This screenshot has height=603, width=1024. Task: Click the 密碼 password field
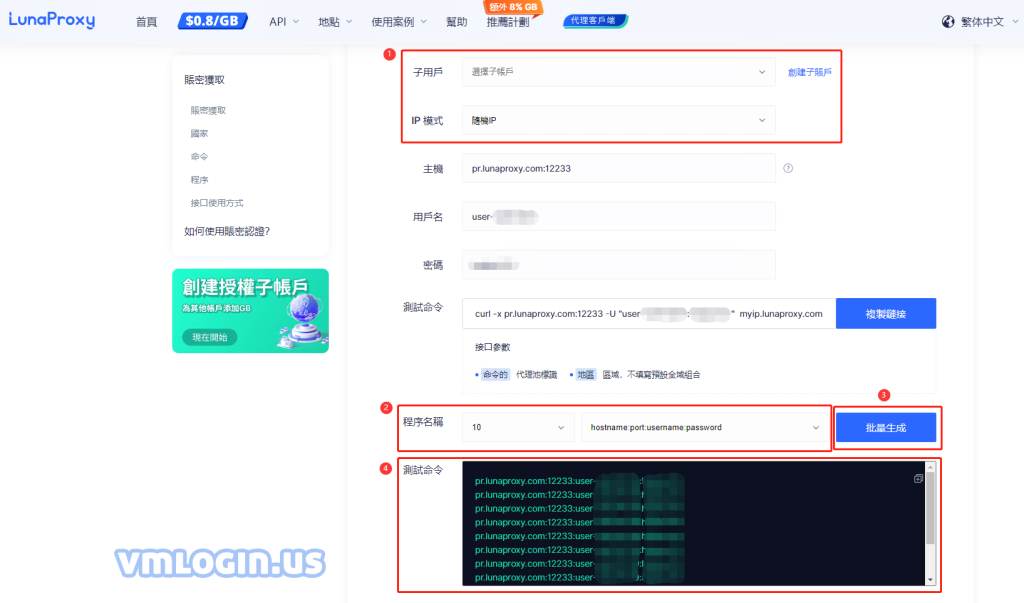point(618,265)
